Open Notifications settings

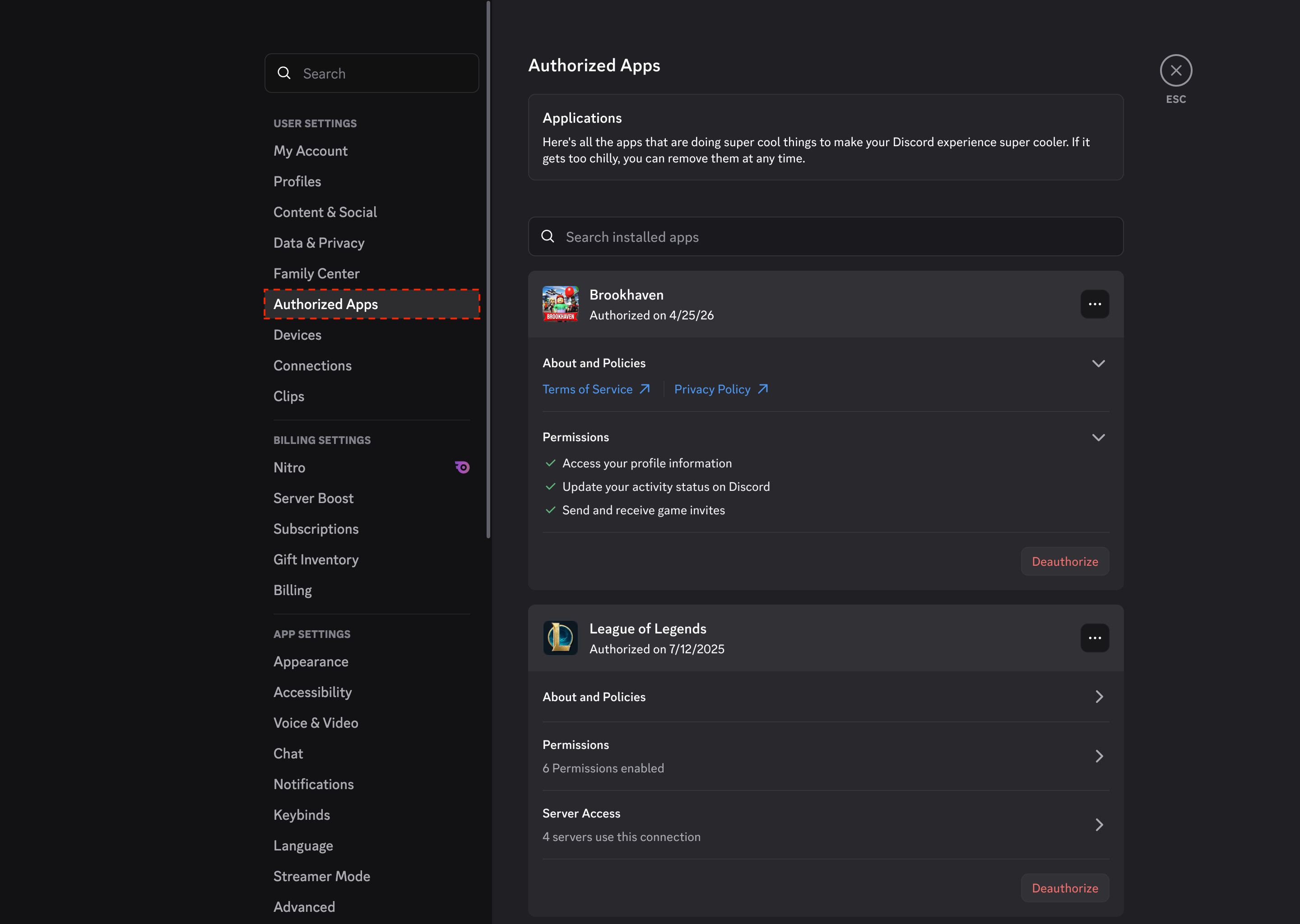[371, 785]
